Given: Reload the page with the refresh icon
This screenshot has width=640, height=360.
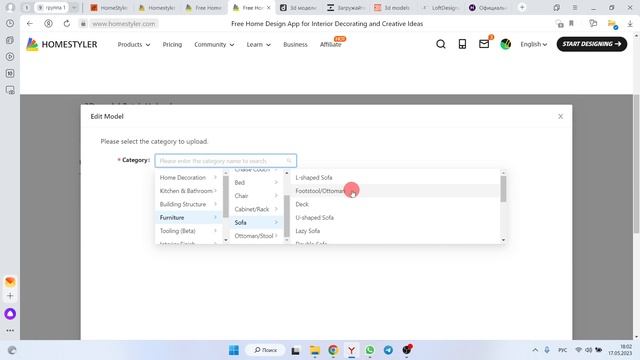Looking at the screenshot, I should 67,24.
